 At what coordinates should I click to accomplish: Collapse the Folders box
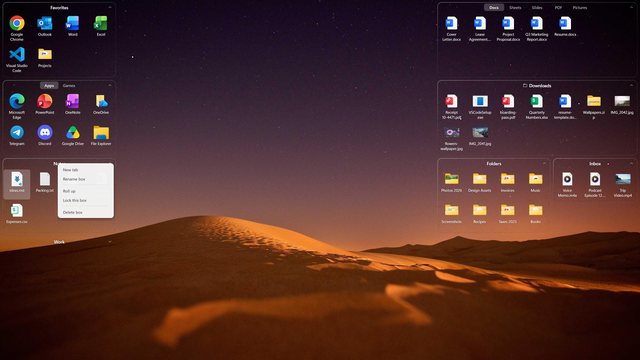(x=544, y=164)
